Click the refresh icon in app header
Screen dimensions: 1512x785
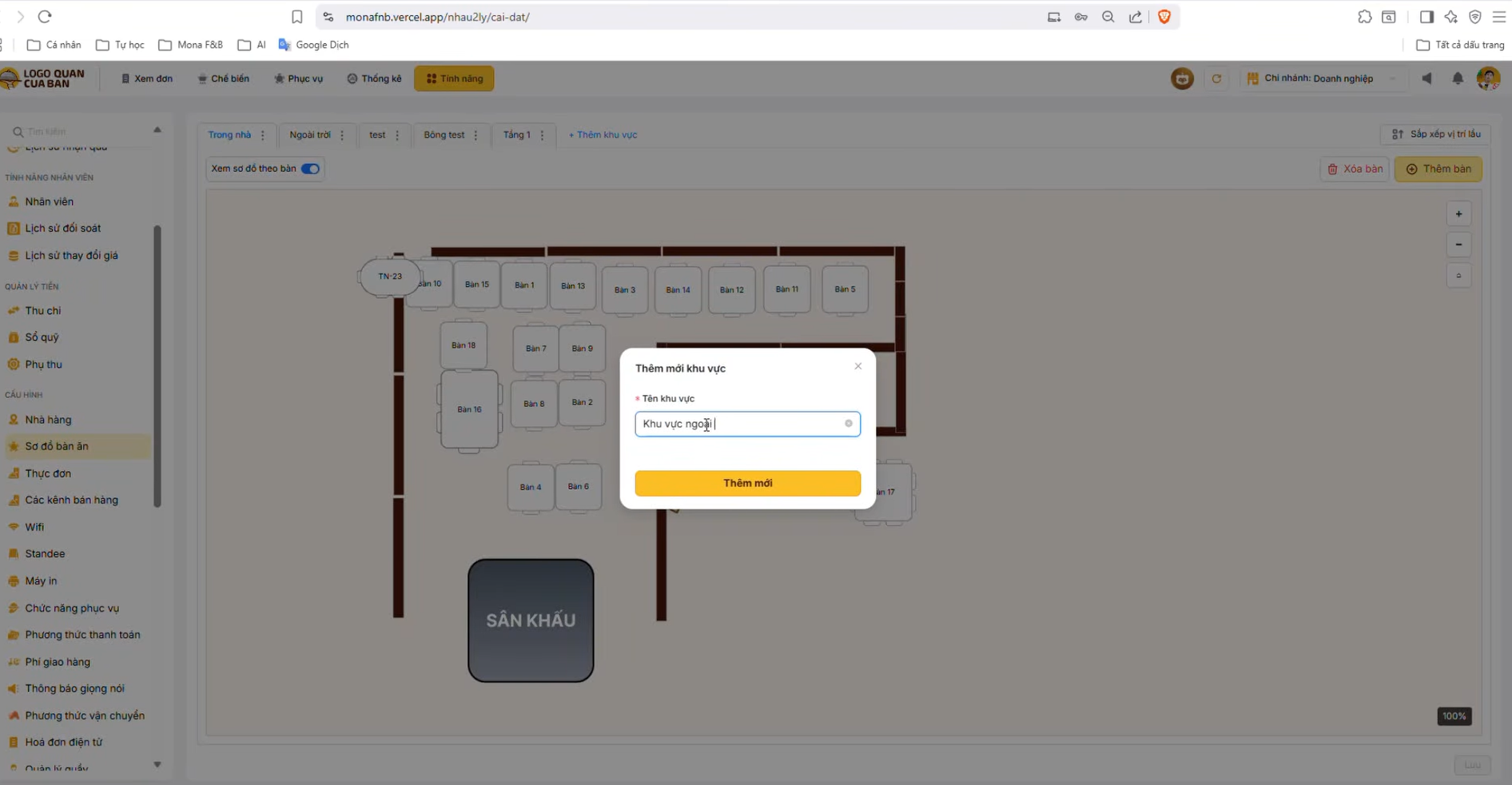(x=1216, y=78)
